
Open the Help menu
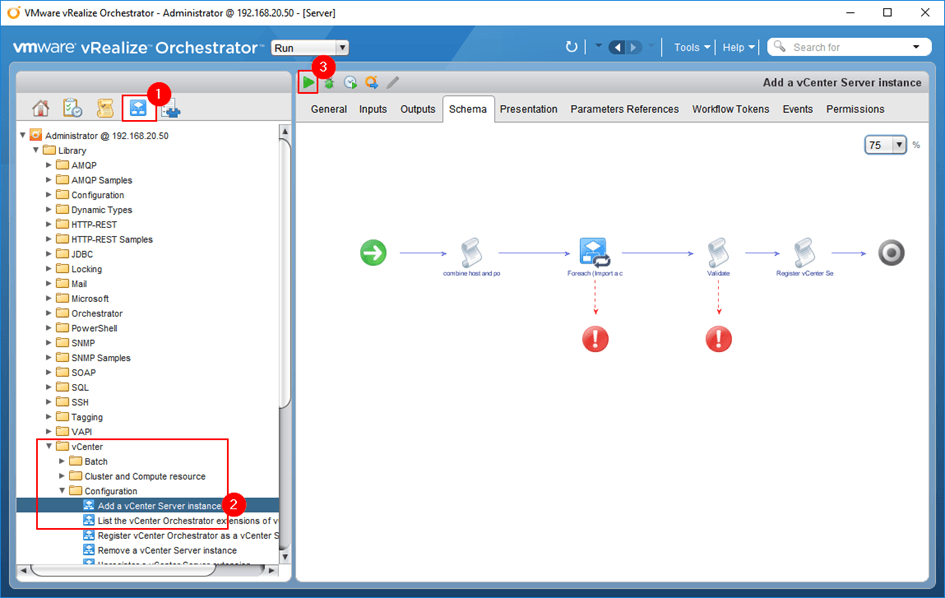click(x=738, y=47)
